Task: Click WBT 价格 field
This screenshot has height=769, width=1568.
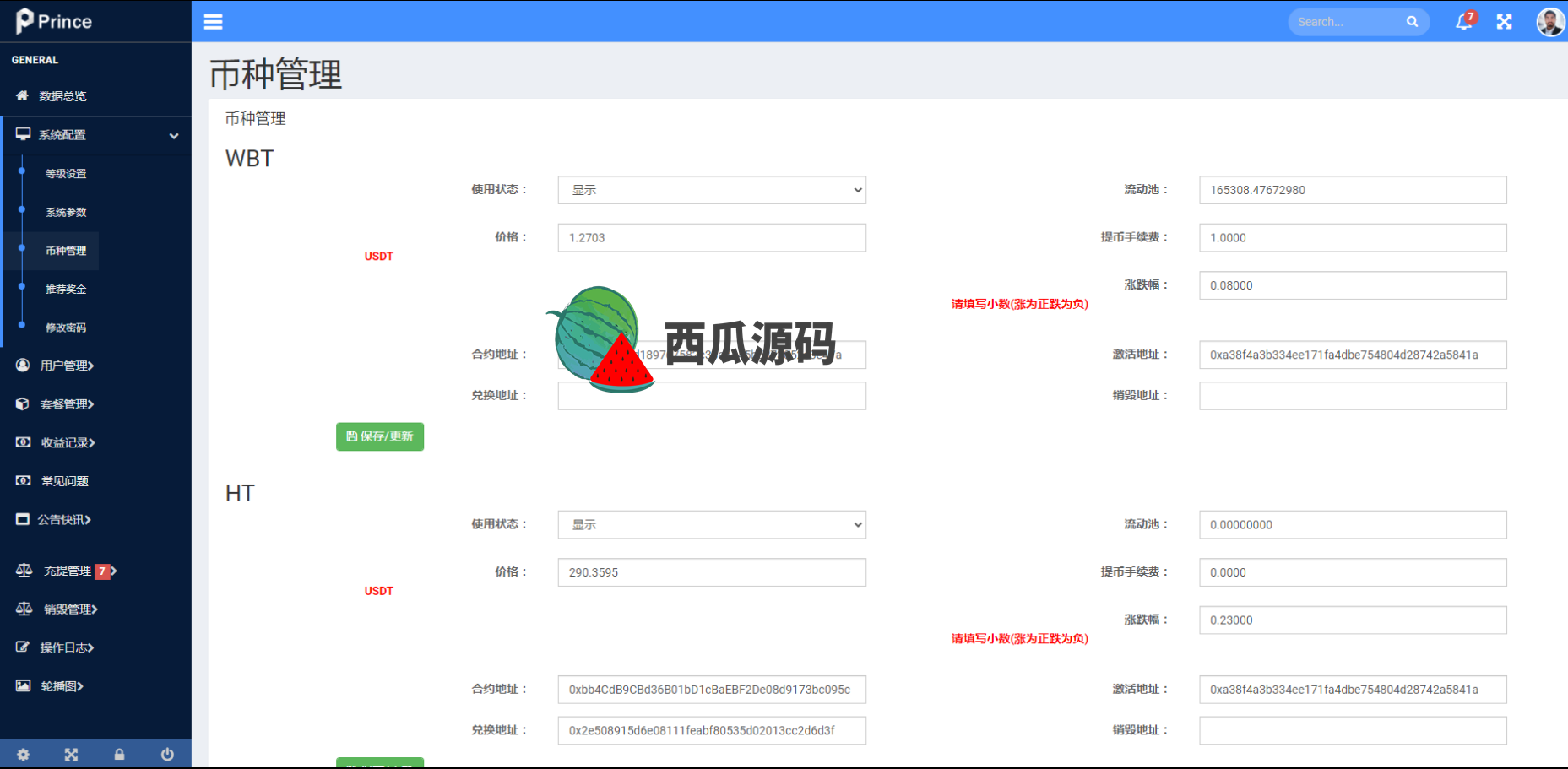Action: coord(712,238)
